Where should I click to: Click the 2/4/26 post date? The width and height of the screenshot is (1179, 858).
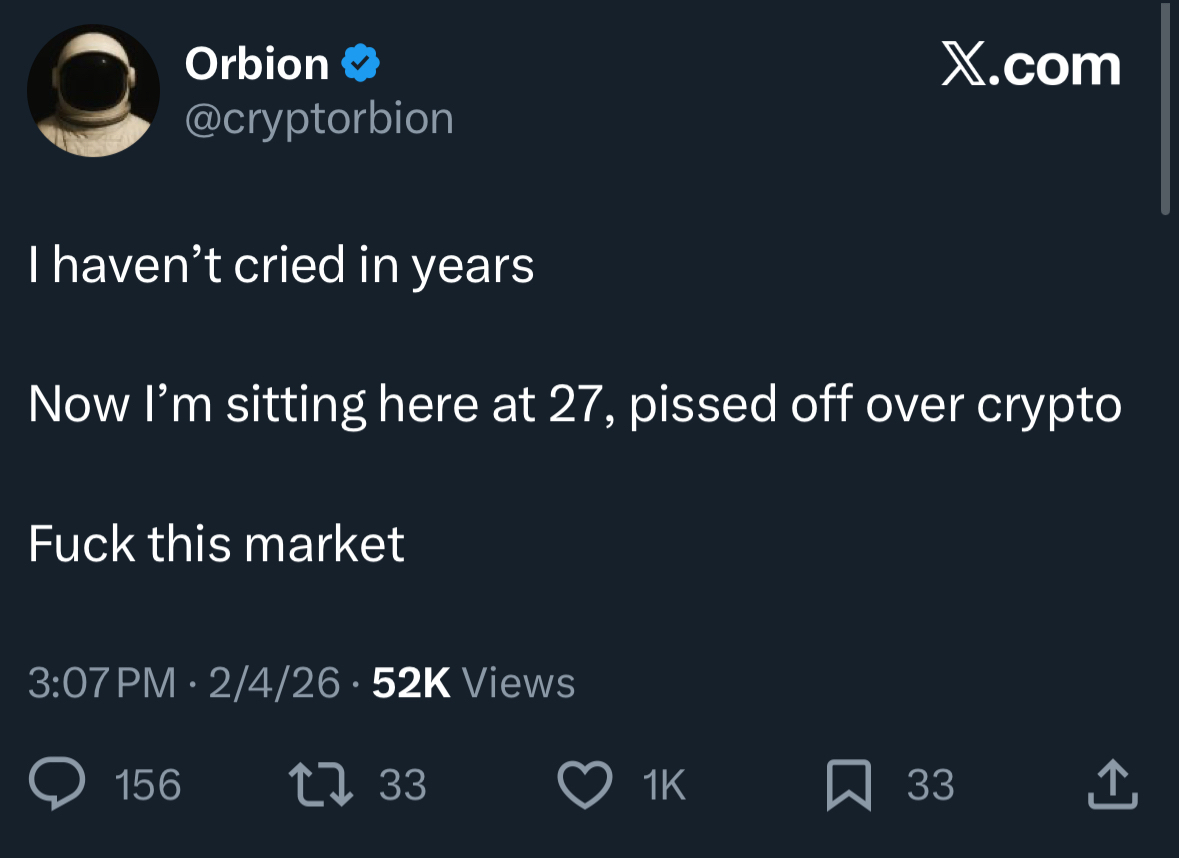tap(274, 683)
